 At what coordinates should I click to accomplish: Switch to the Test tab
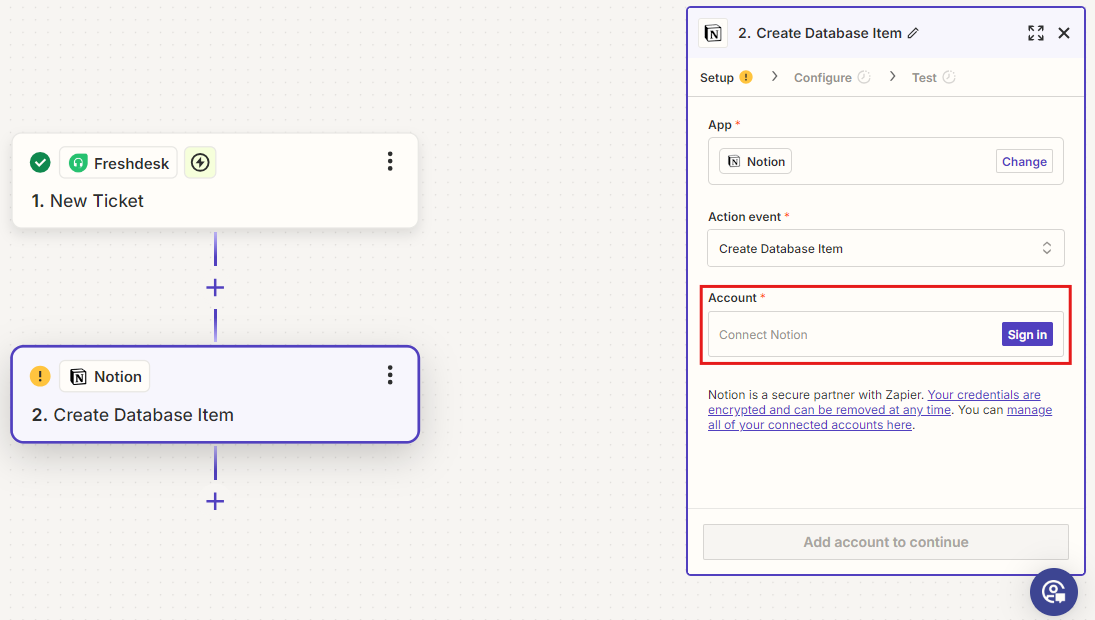(x=924, y=78)
